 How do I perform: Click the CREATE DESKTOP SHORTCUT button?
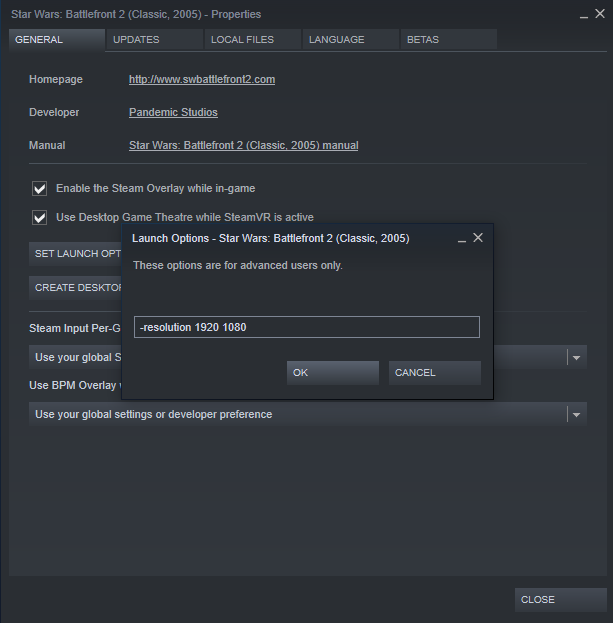click(75, 288)
